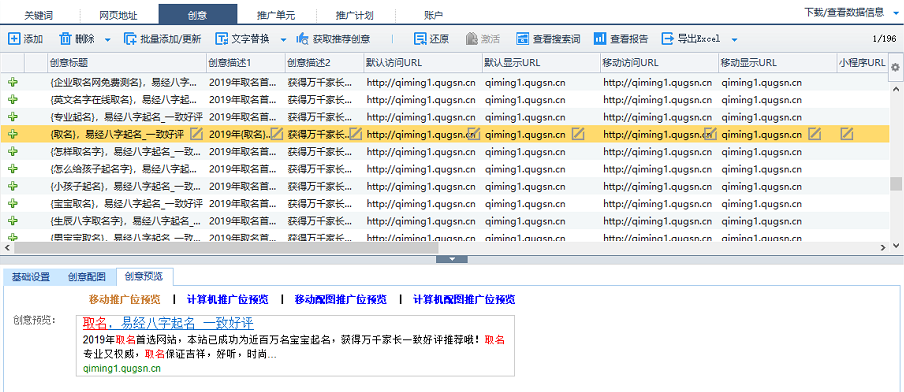Show 移动推广位预览 preview

click(x=125, y=299)
